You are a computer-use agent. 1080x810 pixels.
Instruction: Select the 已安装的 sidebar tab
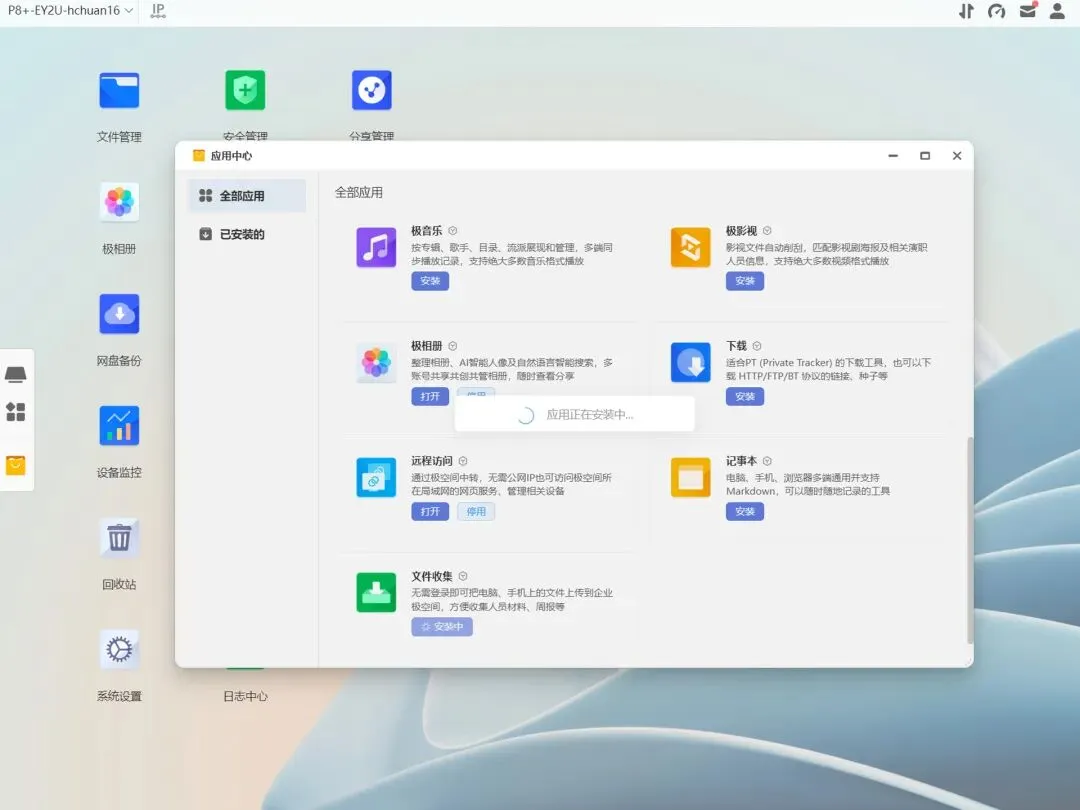(x=247, y=234)
